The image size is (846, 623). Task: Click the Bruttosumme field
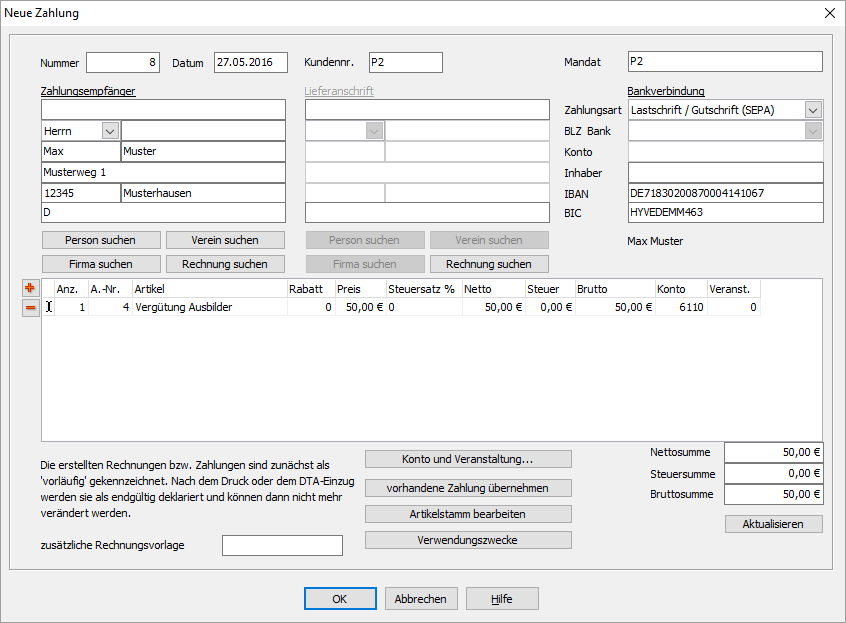774,495
